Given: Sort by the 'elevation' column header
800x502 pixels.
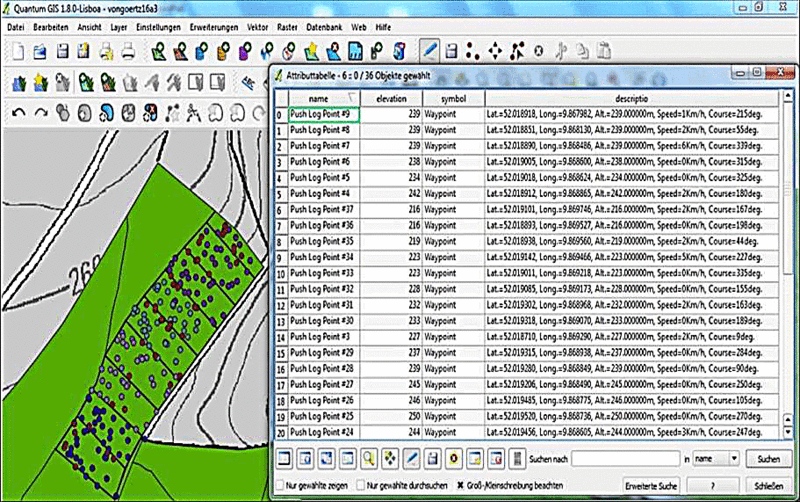Looking at the screenshot, I should coord(391,99).
